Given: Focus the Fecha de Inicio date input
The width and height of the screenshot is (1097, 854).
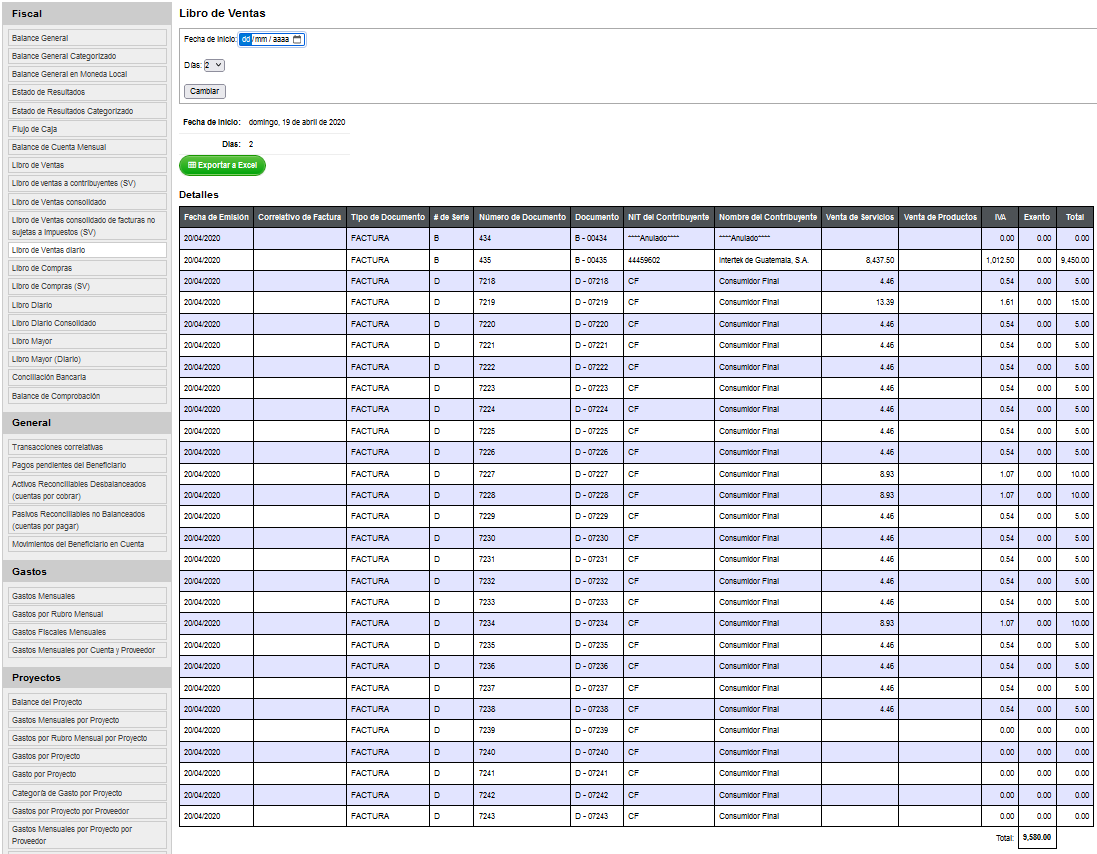Looking at the screenshot, I should [x=271, y=39].
